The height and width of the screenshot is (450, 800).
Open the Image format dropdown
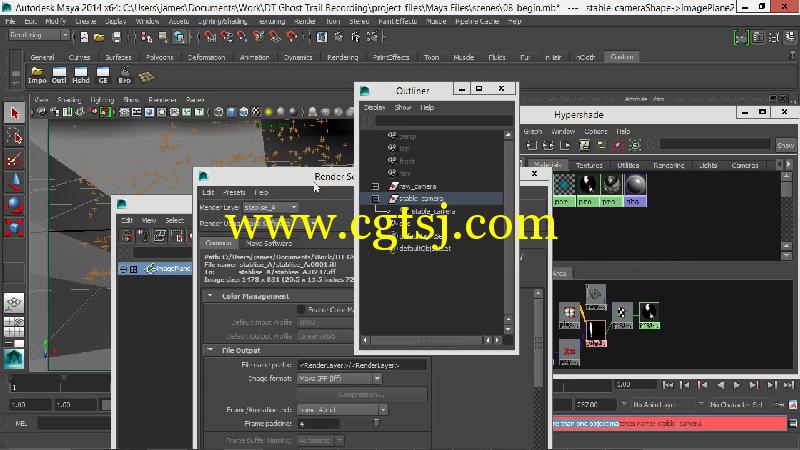(339, 379)
